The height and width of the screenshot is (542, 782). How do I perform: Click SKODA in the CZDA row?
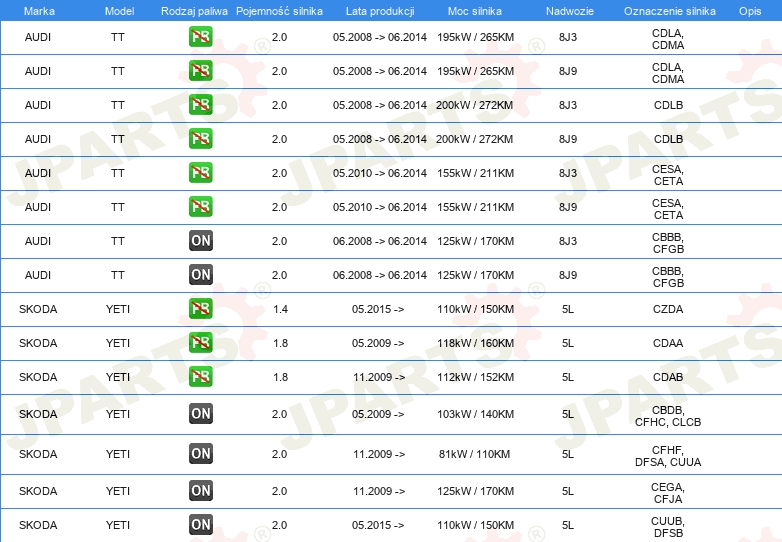(38, 309)
